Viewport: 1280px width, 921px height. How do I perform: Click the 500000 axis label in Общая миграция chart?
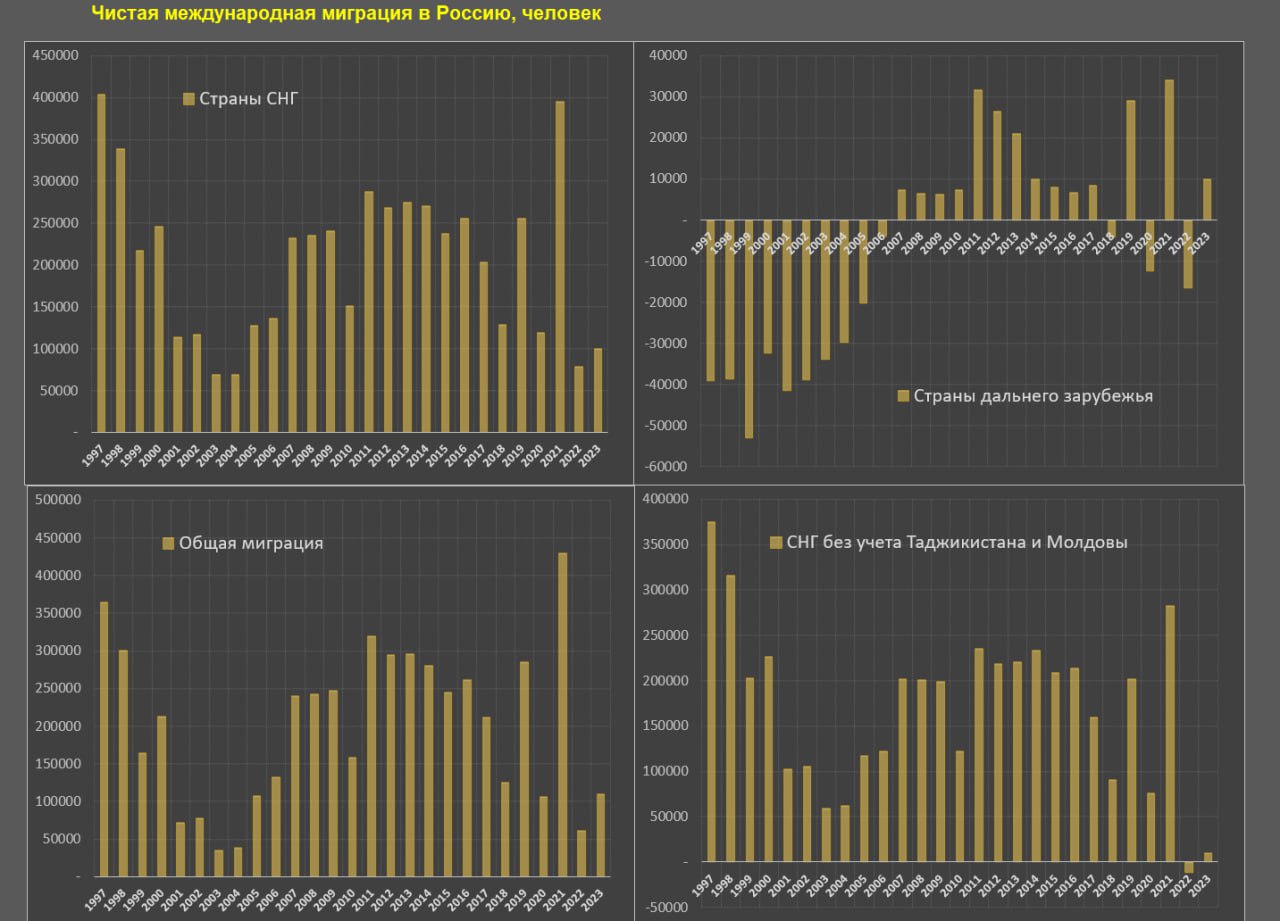(x=59, y=500)
